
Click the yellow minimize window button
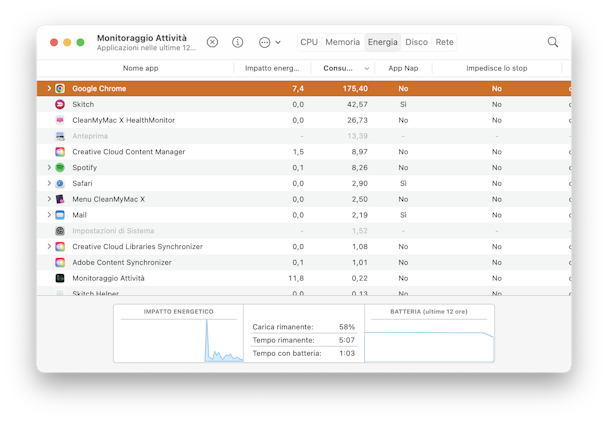click(x=67, y=42)
